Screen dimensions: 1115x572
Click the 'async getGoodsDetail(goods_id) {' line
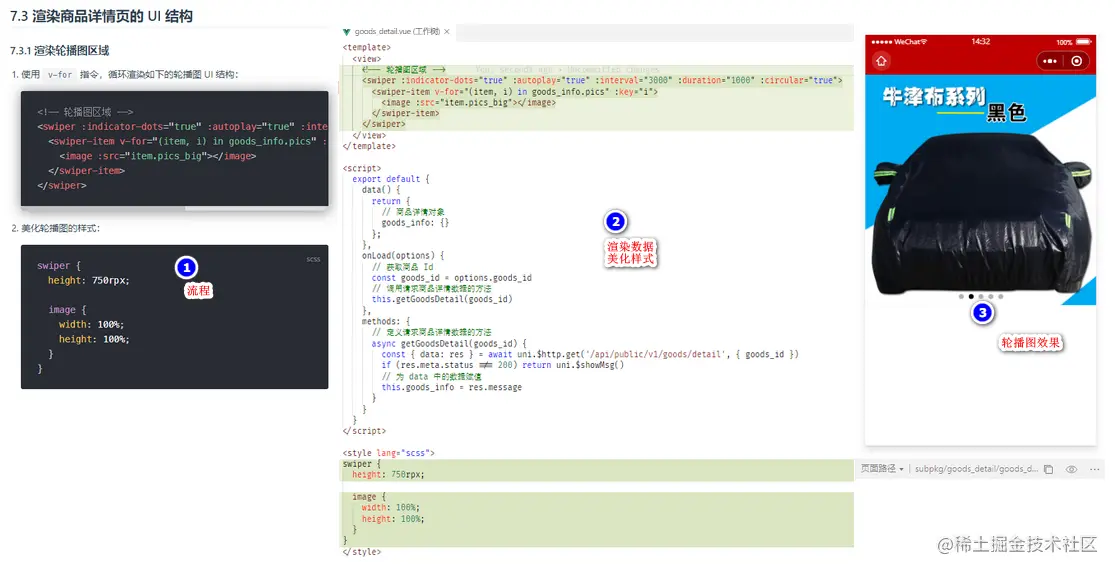(449, 343)
